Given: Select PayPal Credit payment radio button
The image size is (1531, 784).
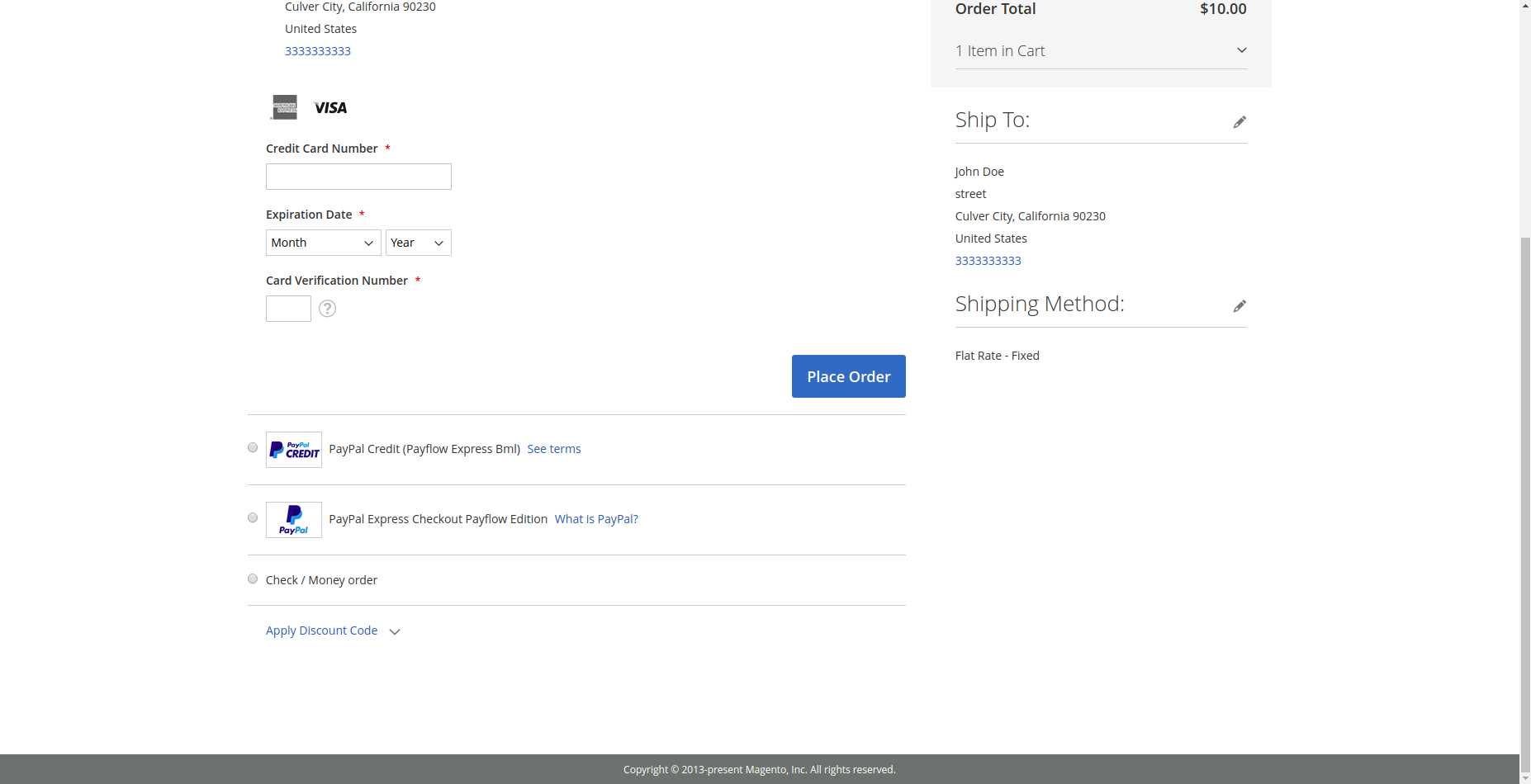Looking at the screenshot, I should tap(253, 448).
